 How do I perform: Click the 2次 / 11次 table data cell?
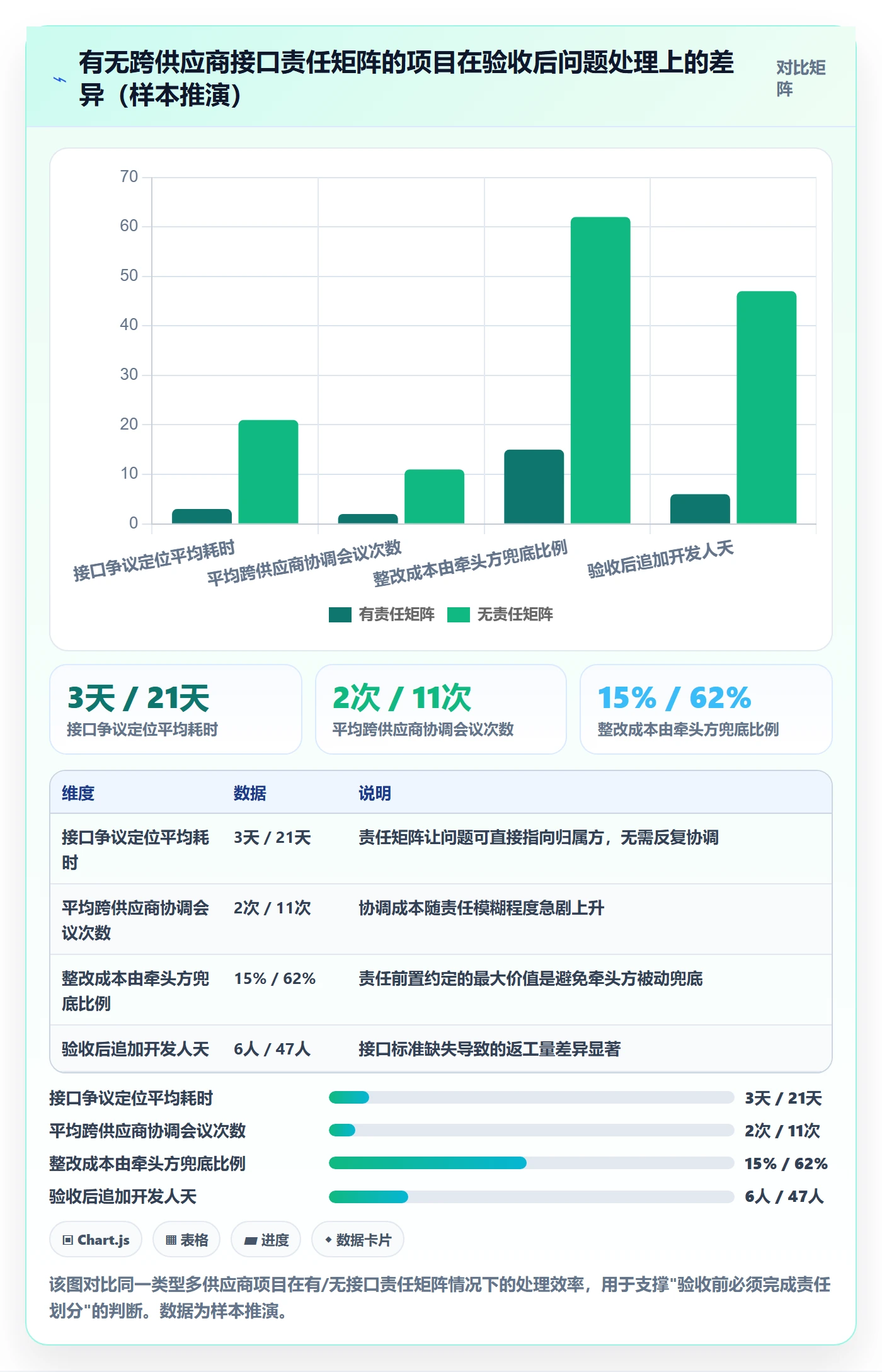point(272,908)
